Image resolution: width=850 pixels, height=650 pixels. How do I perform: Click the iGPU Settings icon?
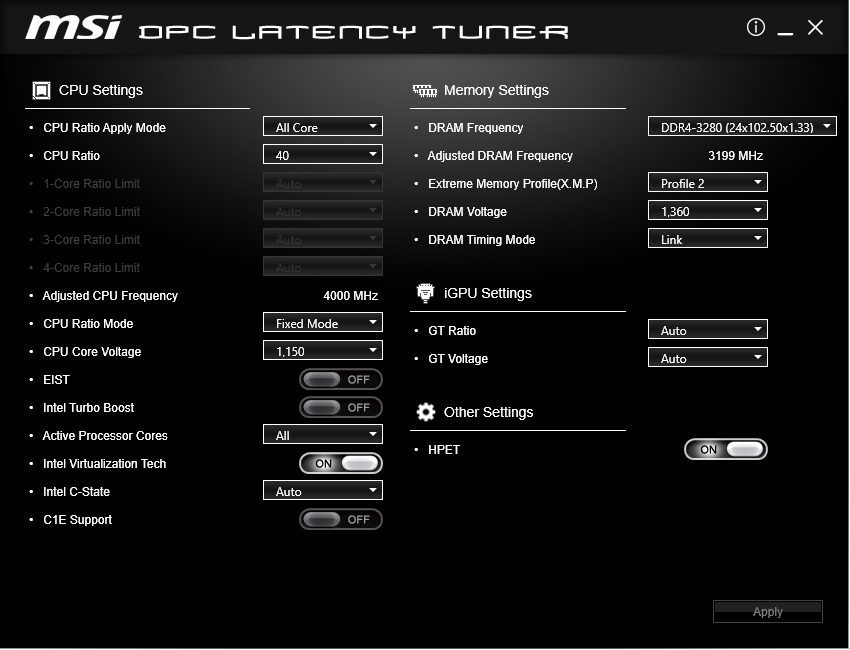[x=426, y=293]
